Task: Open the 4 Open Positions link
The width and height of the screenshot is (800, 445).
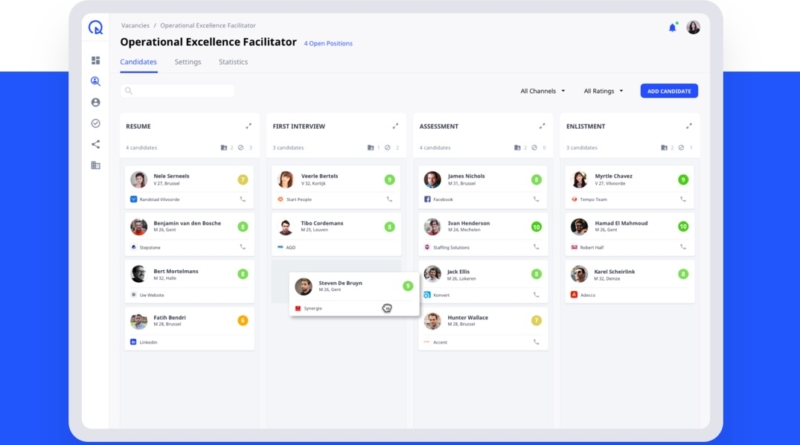Action: (x=328, y=43)
